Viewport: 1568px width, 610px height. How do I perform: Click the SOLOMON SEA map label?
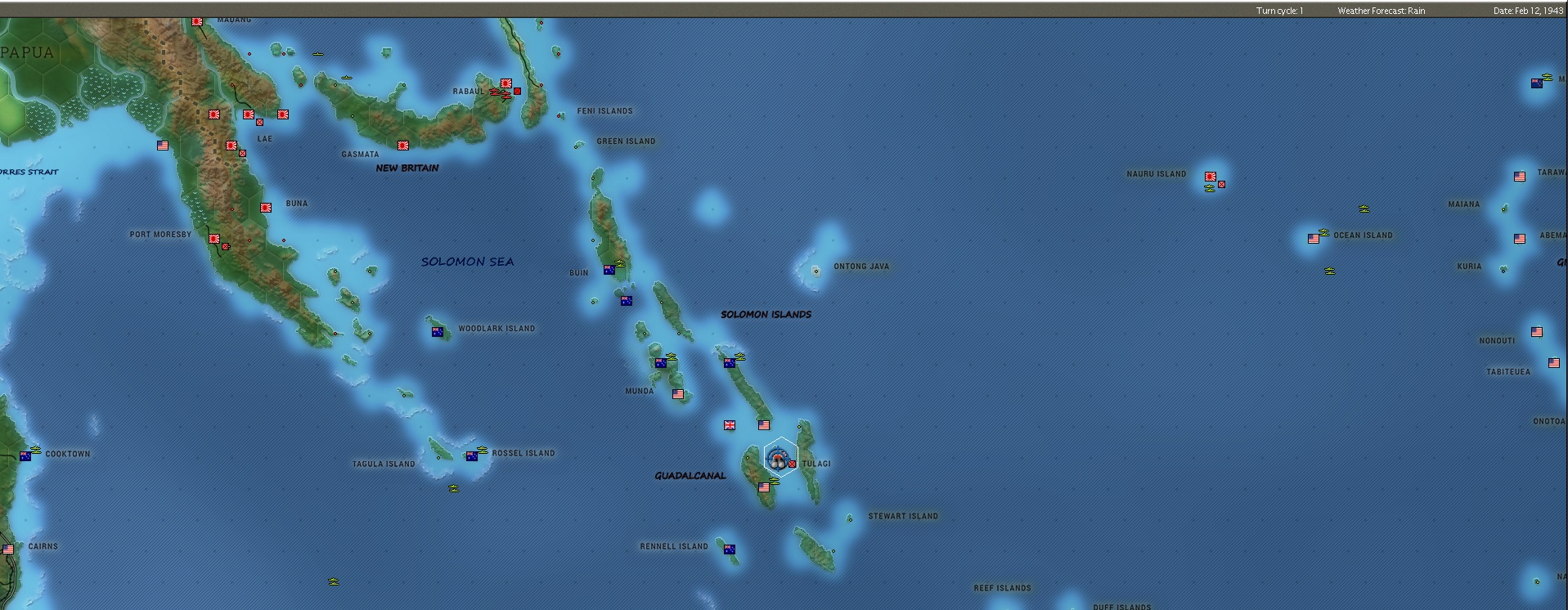tap(468, 262)
